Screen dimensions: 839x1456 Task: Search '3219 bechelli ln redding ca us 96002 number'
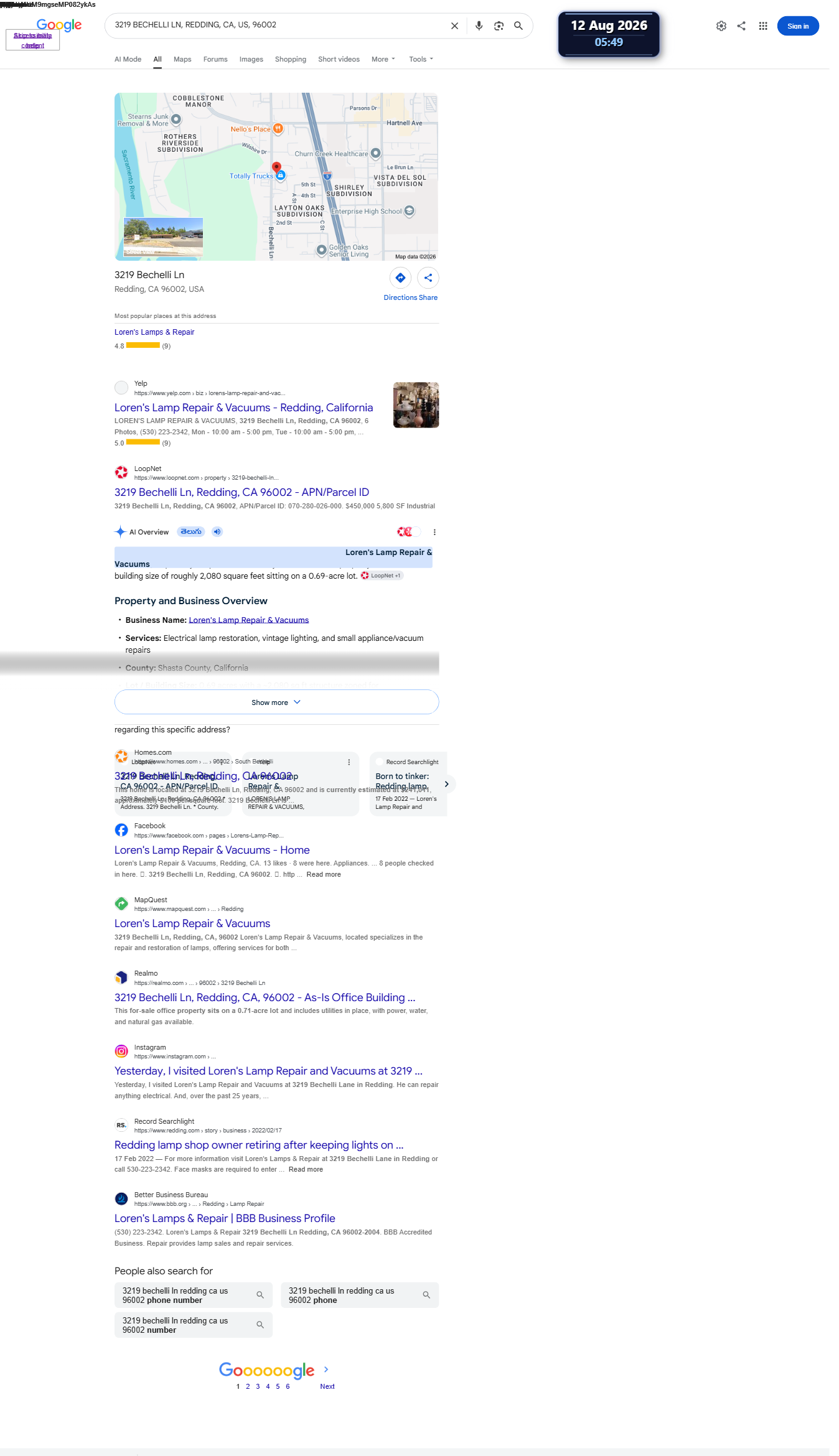coord(194,1325)
